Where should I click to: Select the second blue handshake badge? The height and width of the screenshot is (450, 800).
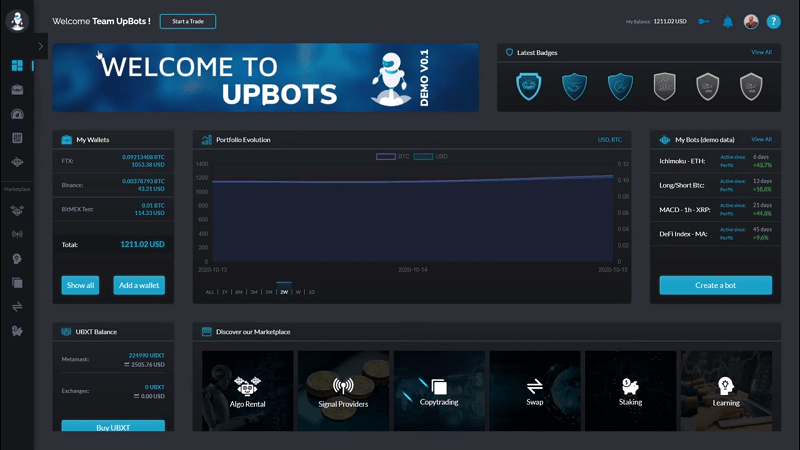[x=574, y=86]
